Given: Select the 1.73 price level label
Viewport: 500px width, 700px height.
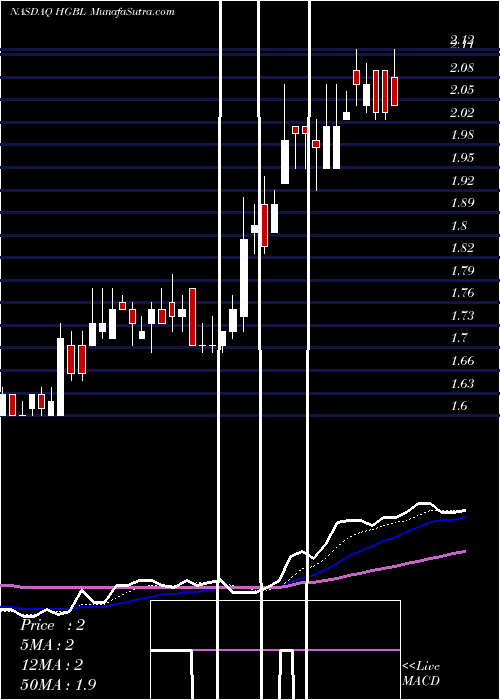Looking at the screenshot, I should coord(462,316).
